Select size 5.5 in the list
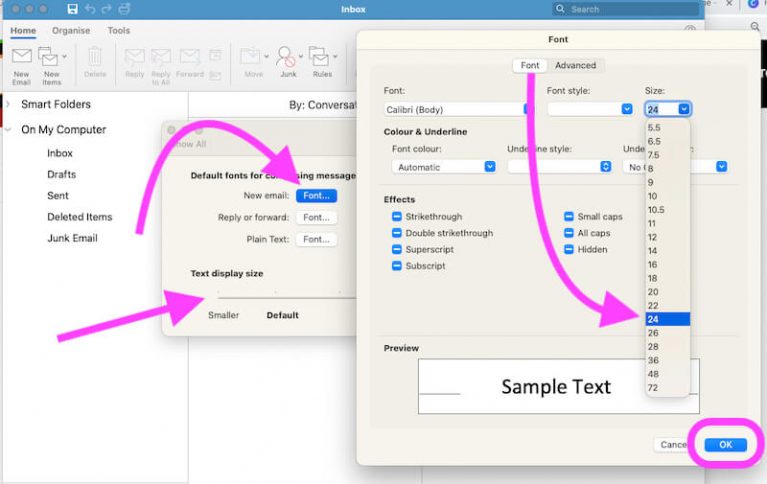This screenshot has height=484, width=767. pos(668,128)
